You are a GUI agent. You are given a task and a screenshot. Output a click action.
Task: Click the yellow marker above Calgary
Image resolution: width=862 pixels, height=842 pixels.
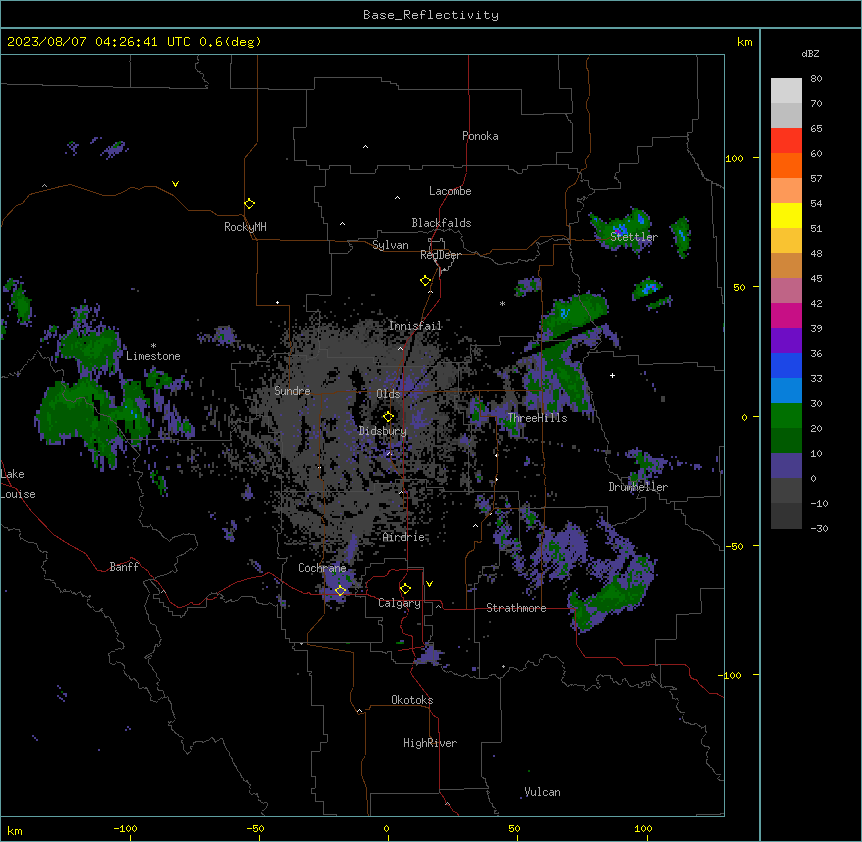[405, 589]
